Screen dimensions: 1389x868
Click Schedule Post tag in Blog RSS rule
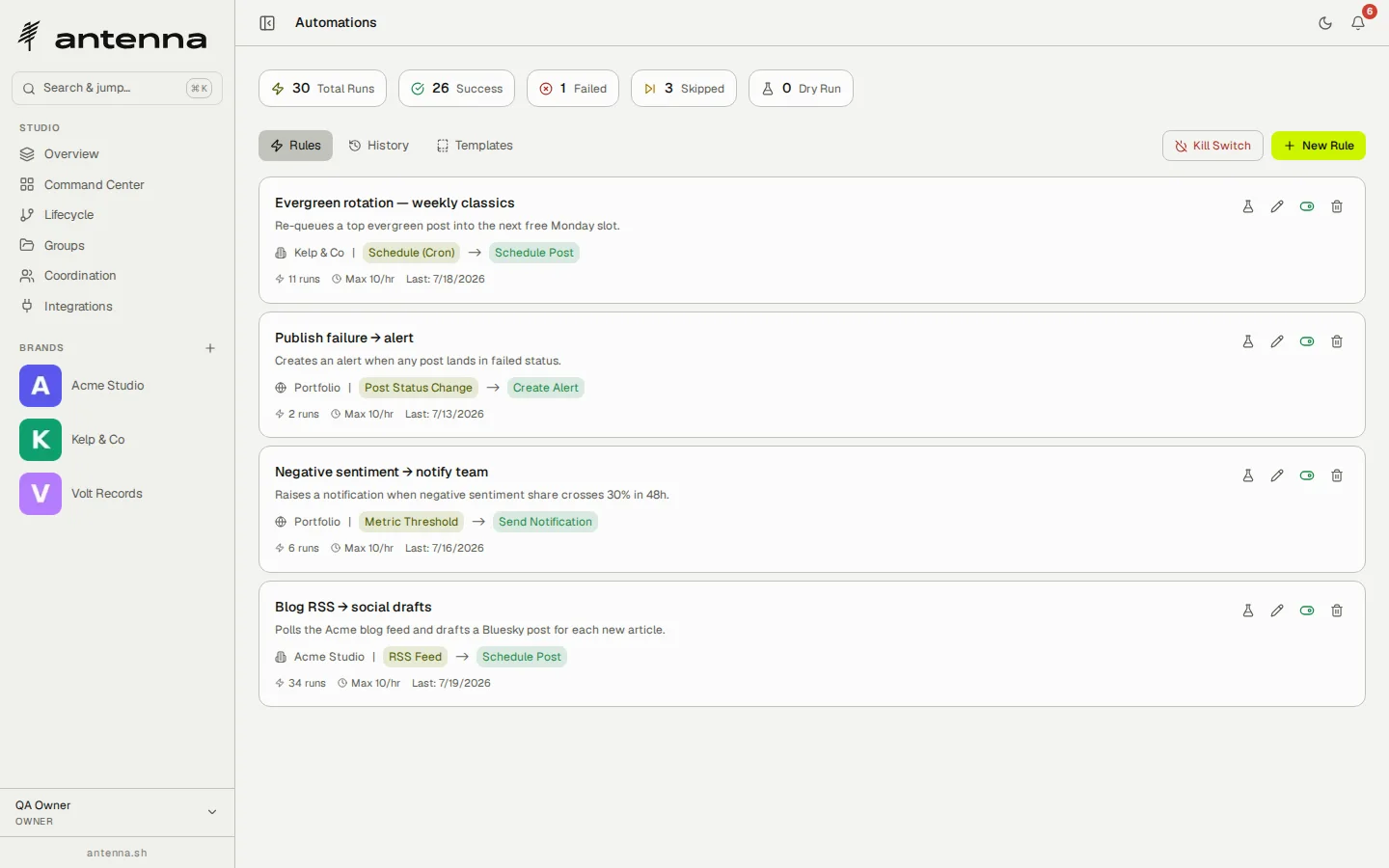[x=522, y=657]
